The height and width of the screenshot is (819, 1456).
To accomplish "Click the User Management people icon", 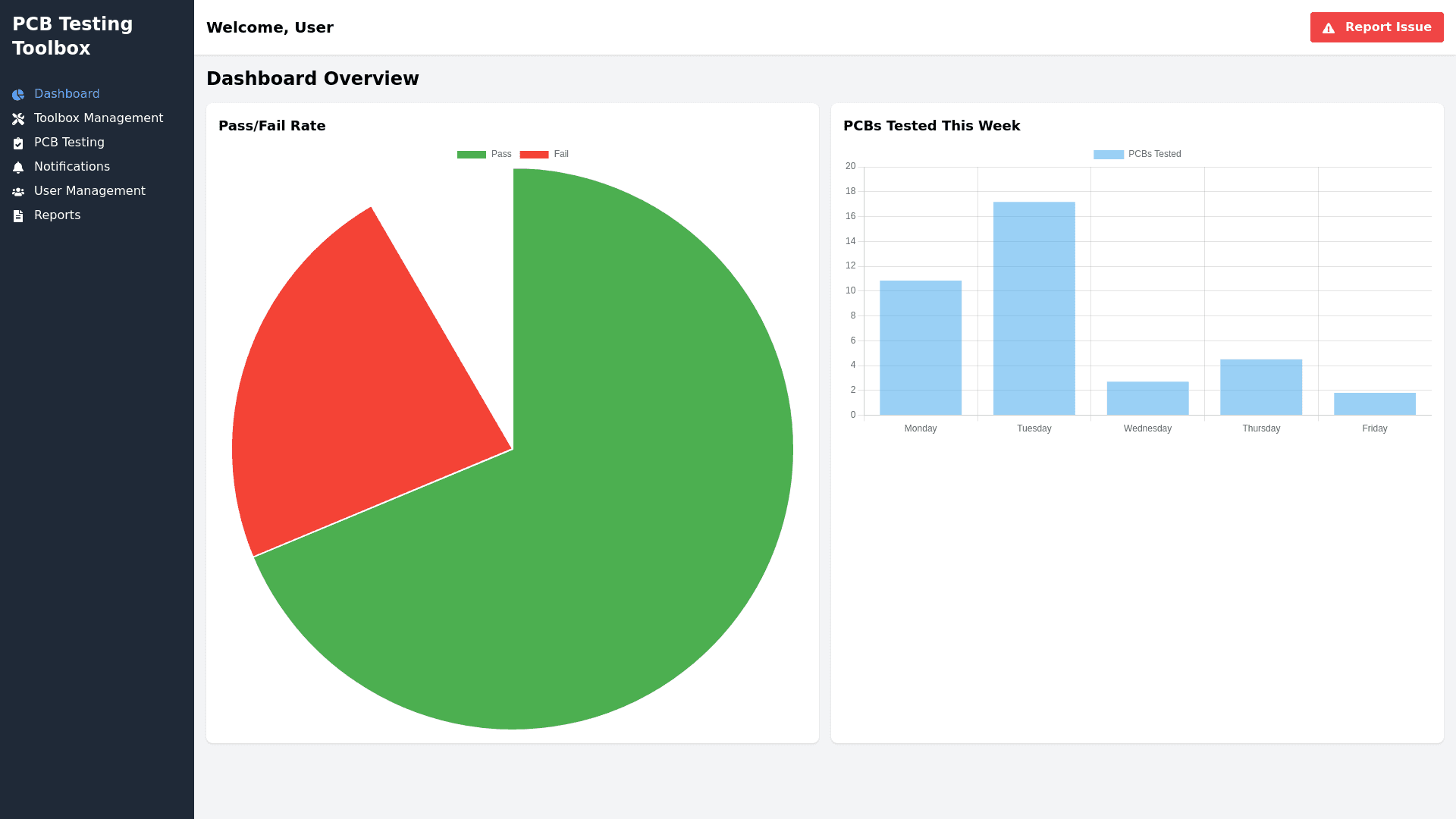I will point(18,192).
